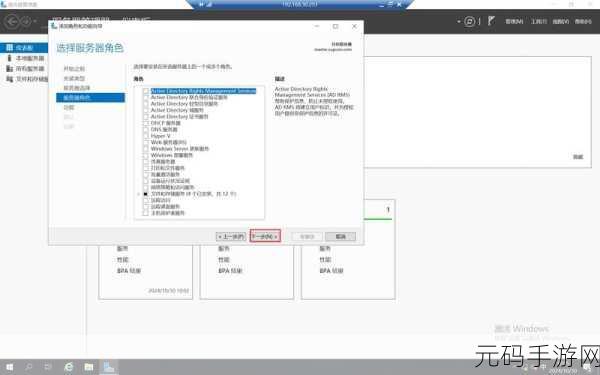Select the Windows Server 更新服务 role text
The image size is (600, 375).
pos(180,149)
